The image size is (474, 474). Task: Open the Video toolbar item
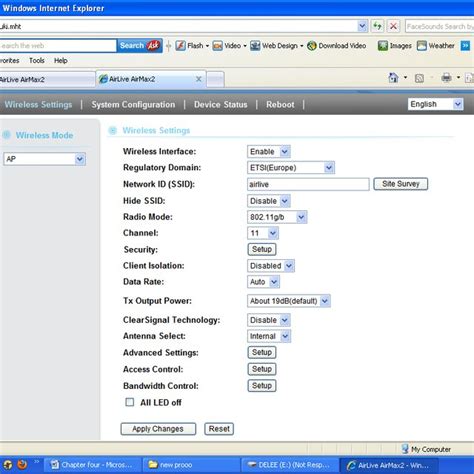tap(229, 46)
